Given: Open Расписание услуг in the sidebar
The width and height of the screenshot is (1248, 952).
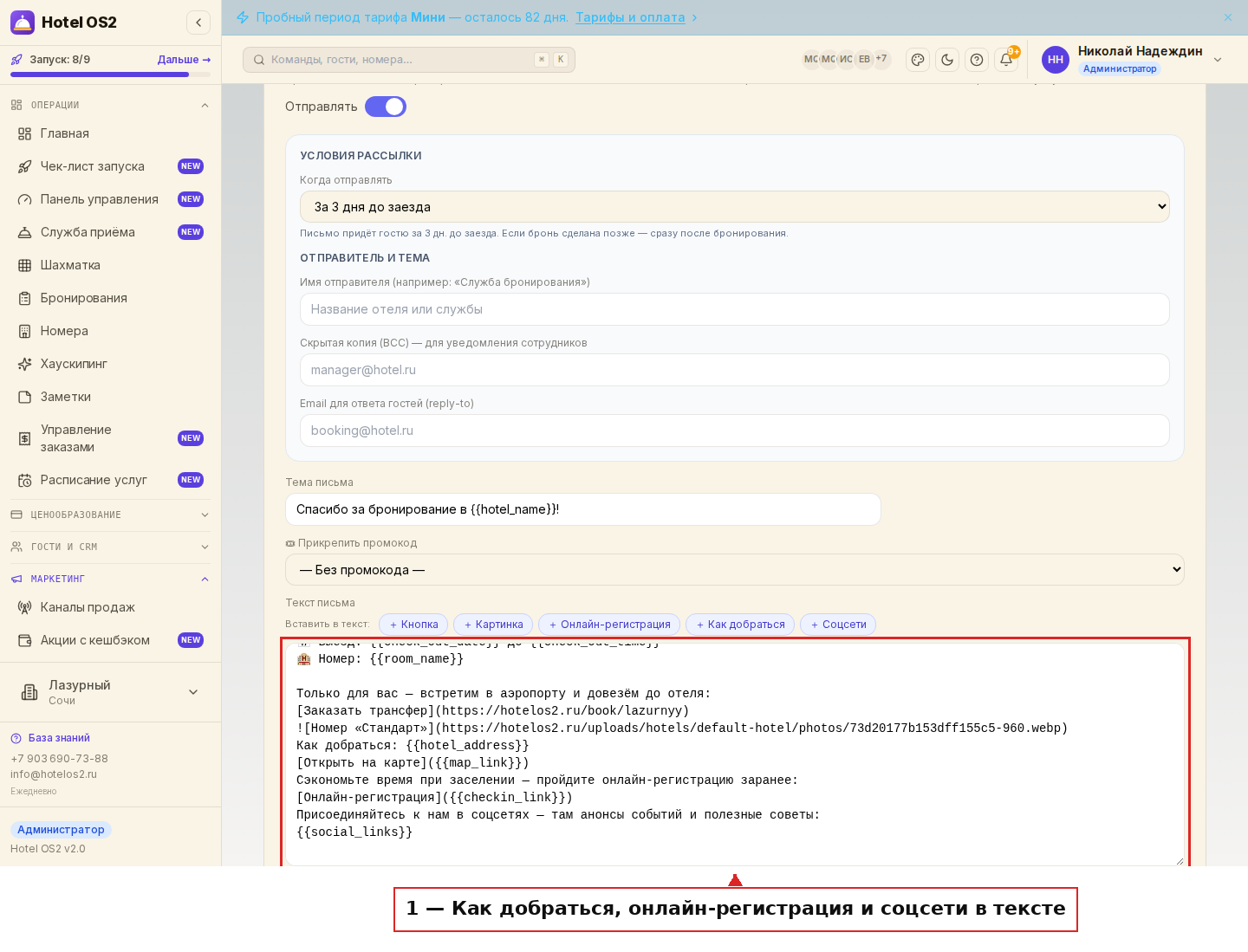Looking at the screenshot, I should [110, 480].
